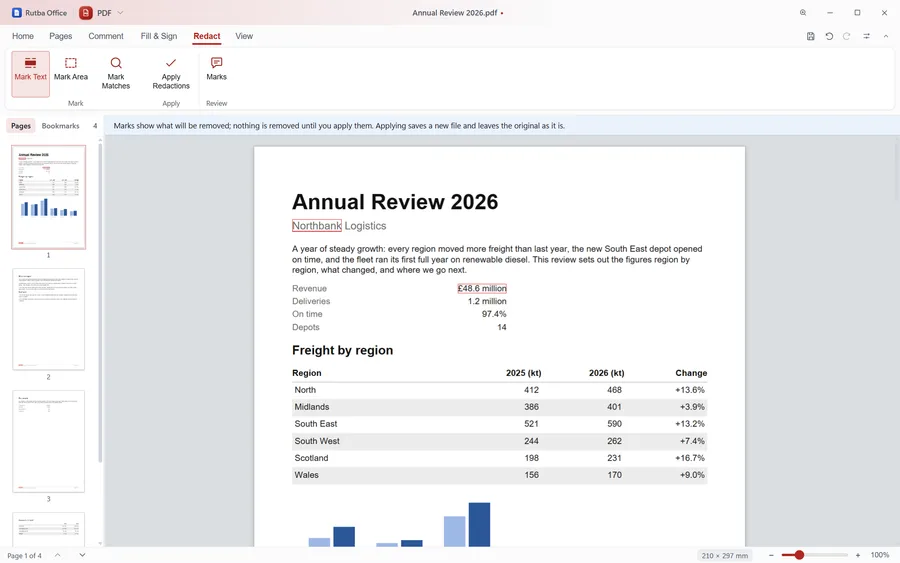
Task: Select page 1 thumbnail
Action: coord(48,197)
